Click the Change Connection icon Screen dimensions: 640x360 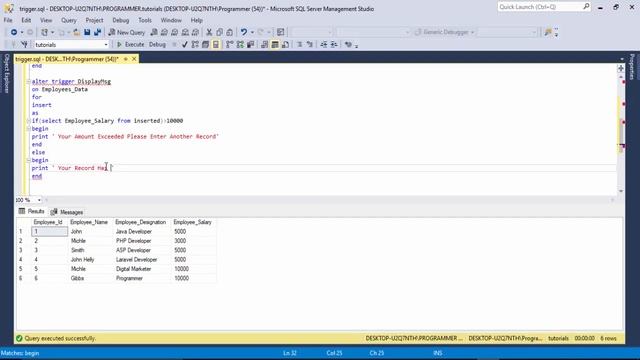pos(24,44)
